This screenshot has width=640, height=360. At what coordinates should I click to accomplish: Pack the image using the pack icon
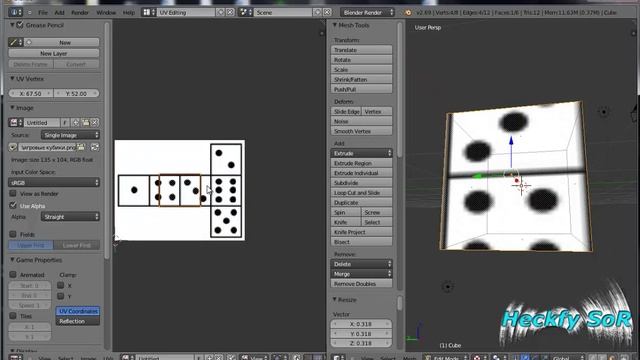[13, 147]
